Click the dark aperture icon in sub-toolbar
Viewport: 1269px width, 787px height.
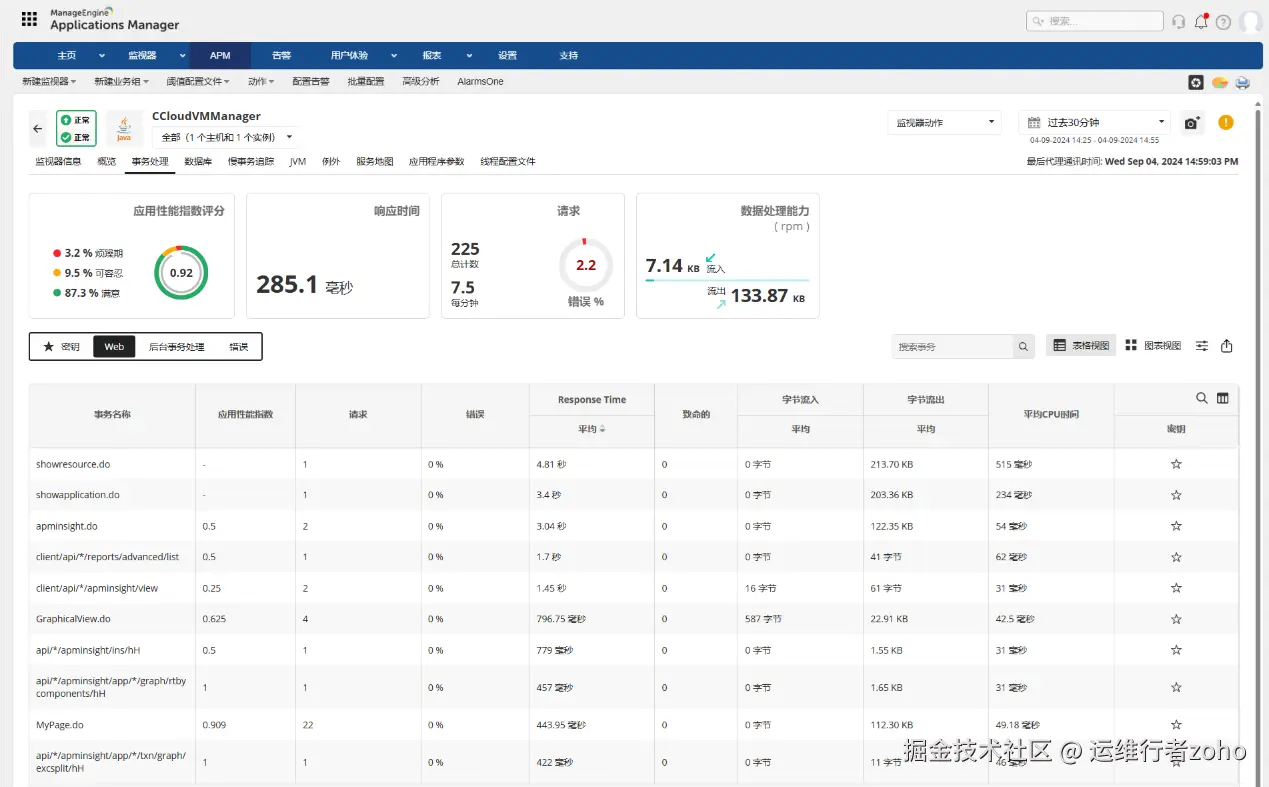point(1195,82)
